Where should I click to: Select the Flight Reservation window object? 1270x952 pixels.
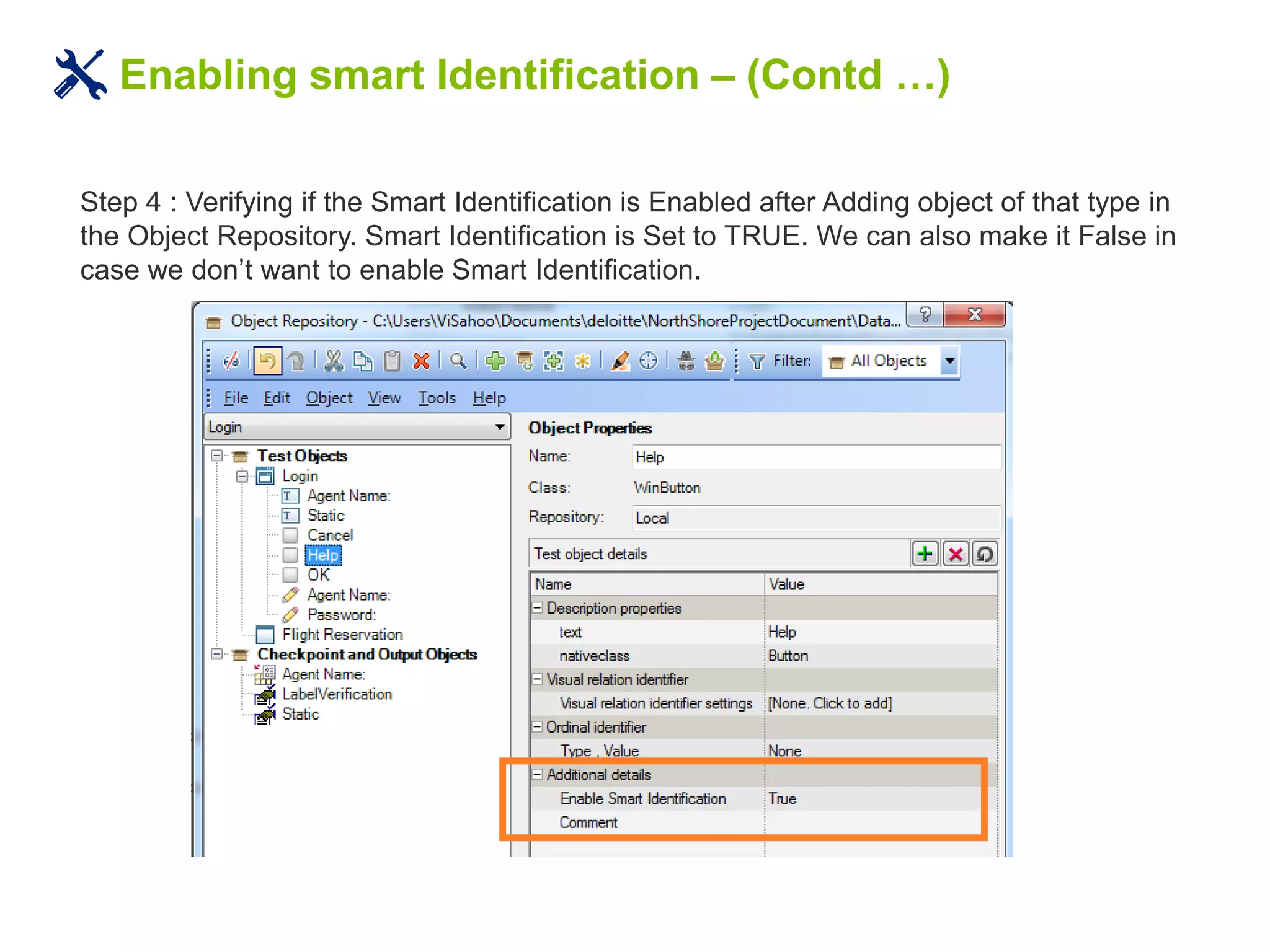(x=342, y=635)
